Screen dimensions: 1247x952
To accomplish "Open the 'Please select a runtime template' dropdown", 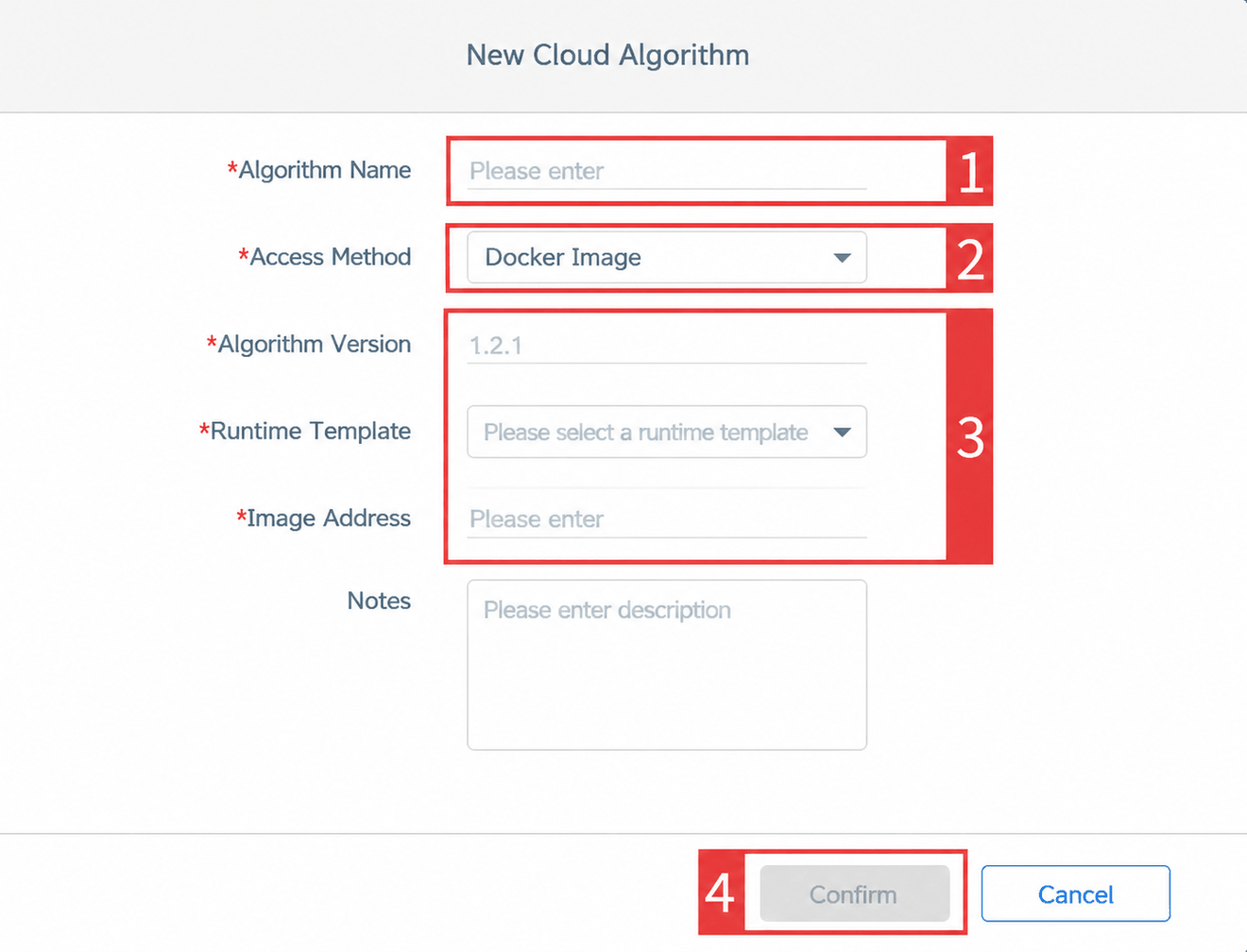I will click(667, 432).
